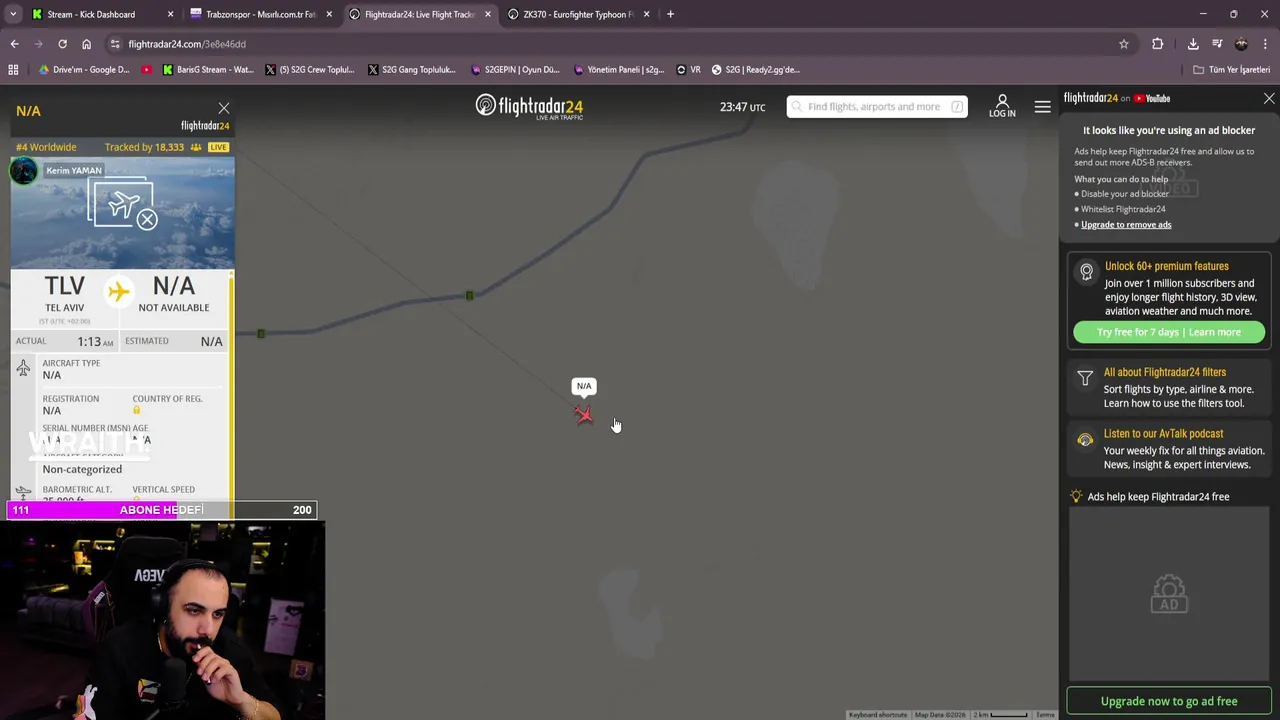Screen dimensions: 1280x720
Task: Click the filter funnel icon in sidebar
Action: pos(1085,378)
